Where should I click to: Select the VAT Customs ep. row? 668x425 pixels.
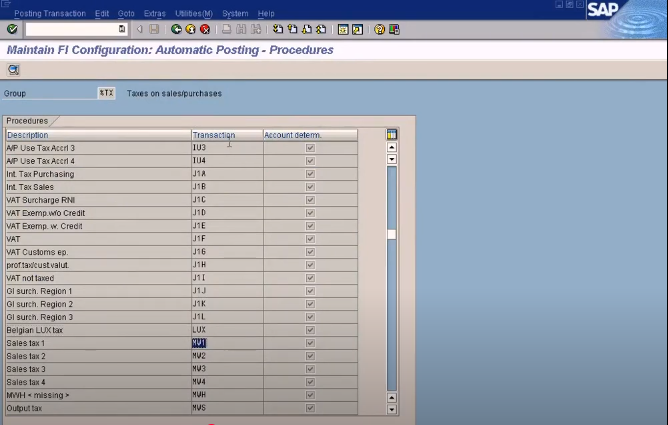(181, 252)
